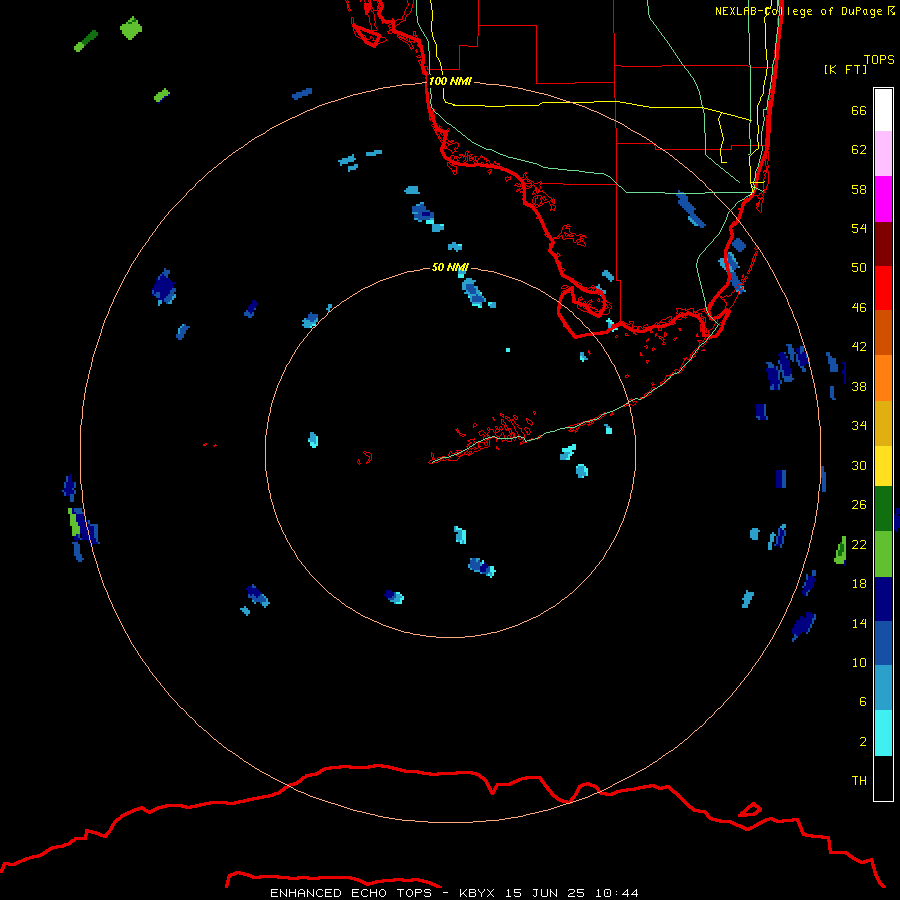The width and height of the screenshot is (900, 900).
Task: Click the small island outline west of Keys
Action: point(364,458)
